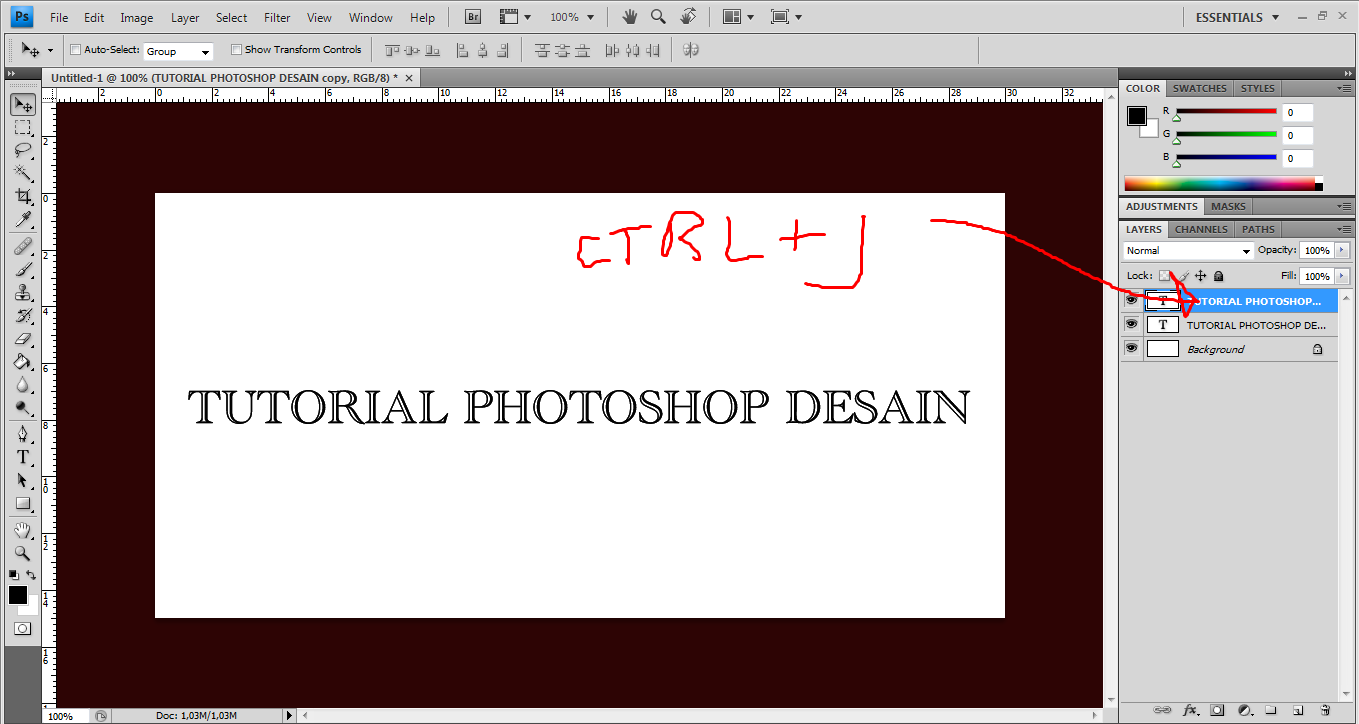This screenshot has width=1359, height=724.
Task: Click the link layers chain icon
Action: (1162, 710)
